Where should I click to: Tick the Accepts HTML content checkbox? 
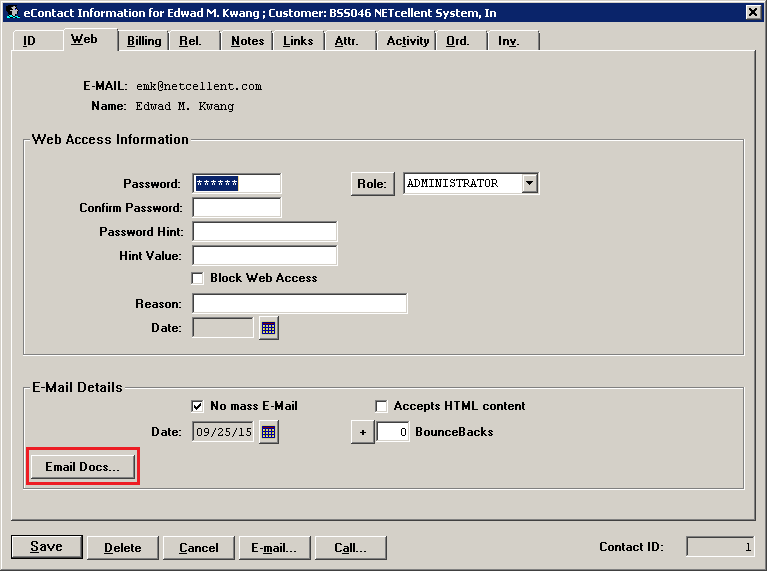381,406
